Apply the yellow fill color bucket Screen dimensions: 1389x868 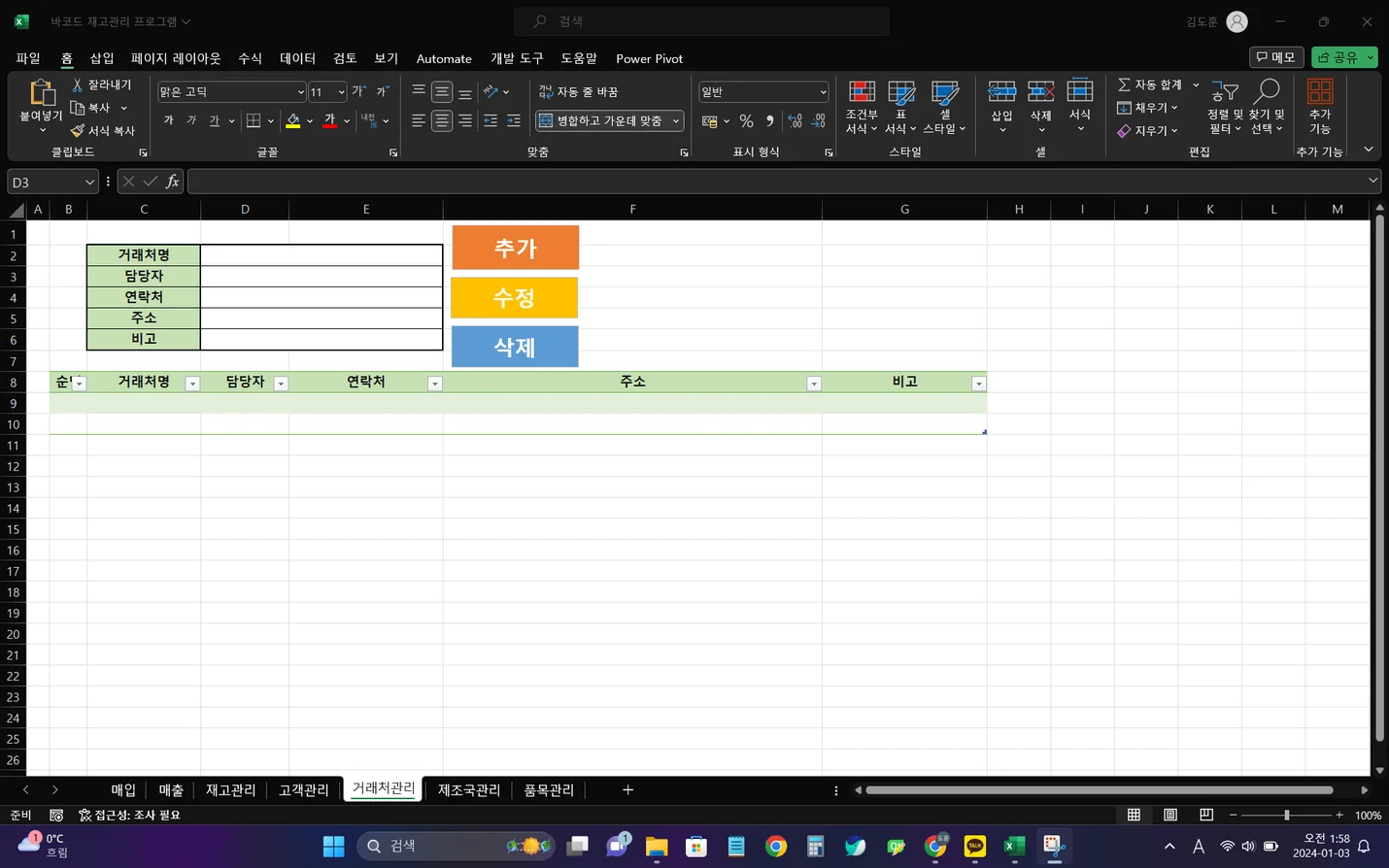(x=293, y=120)
